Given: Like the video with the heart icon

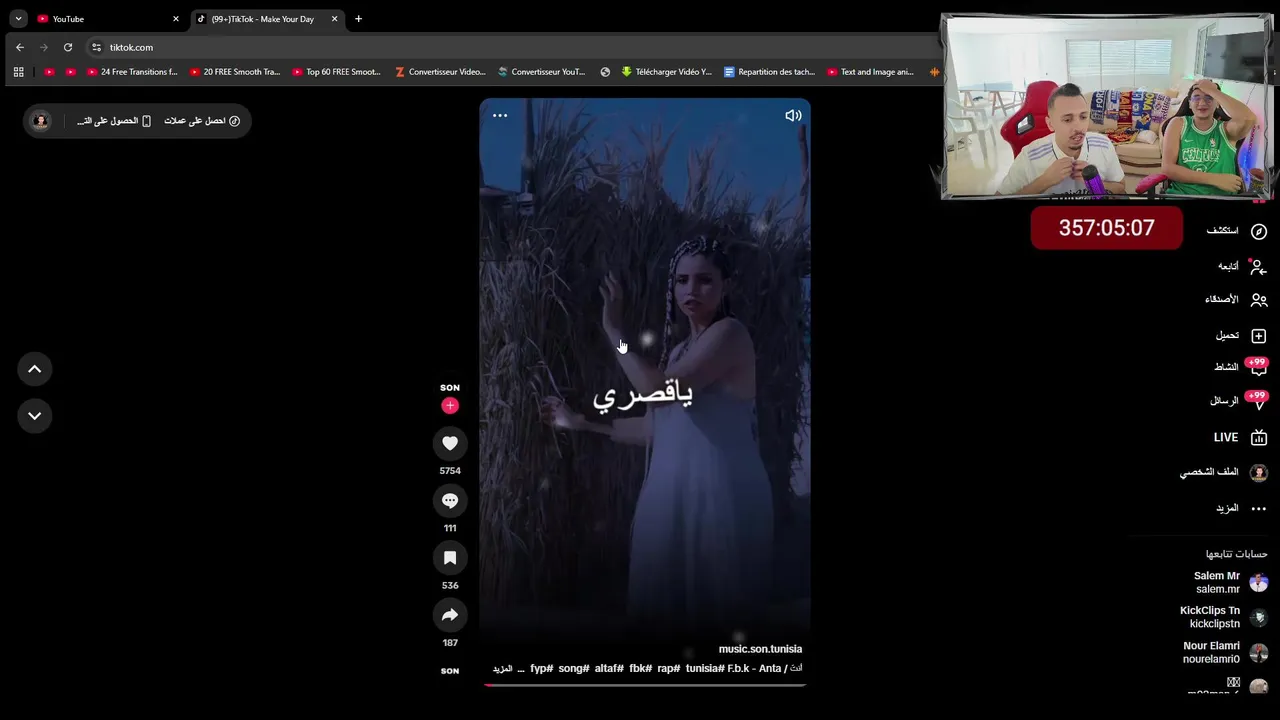Looking at the screenshot, I should pyautogui.click(x=450, y=443).
